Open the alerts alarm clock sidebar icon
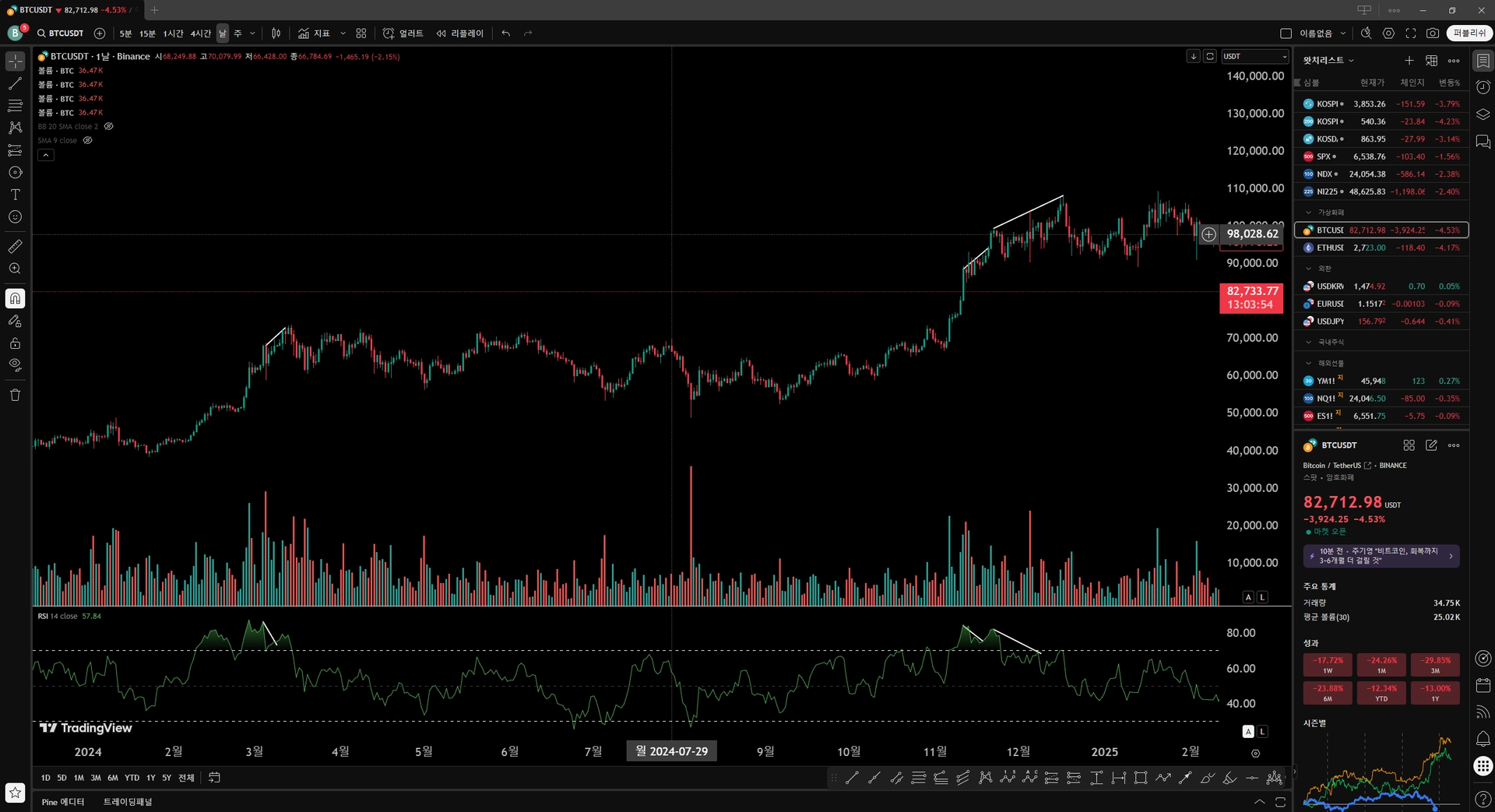The width and height of the screenshot is (1495, 812). click(x=1483, y=87)
